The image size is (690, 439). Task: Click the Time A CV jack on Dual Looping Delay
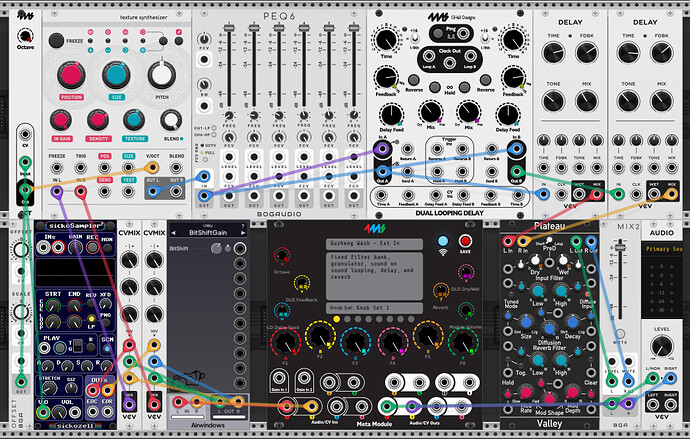[382, 195]
